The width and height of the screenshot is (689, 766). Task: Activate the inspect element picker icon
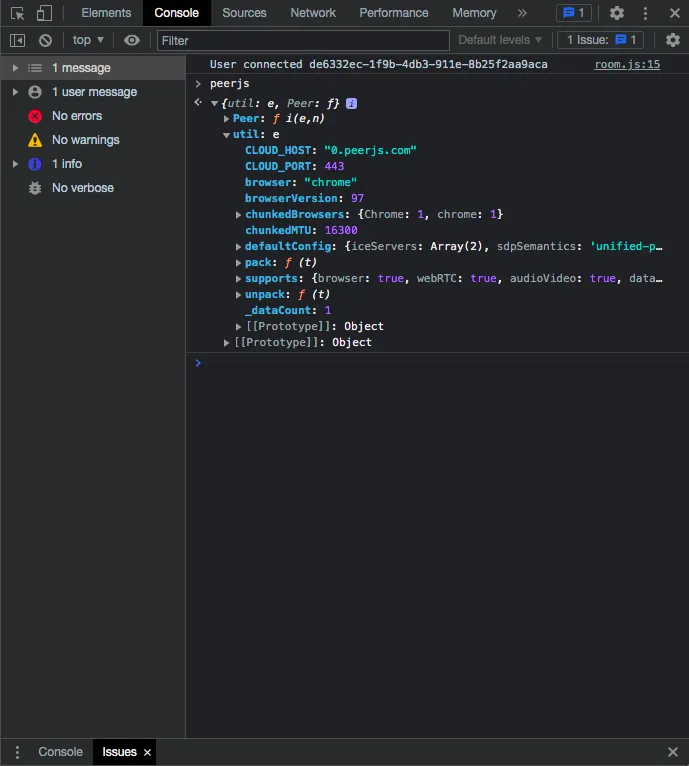point(17,13)
